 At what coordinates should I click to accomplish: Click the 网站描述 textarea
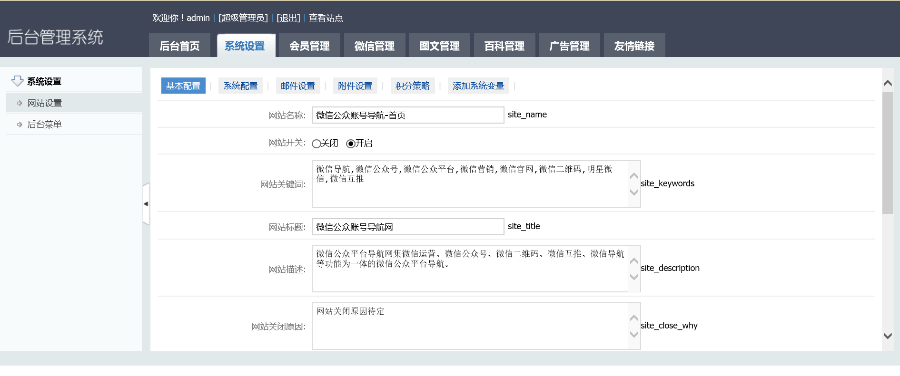click(476, 269)
